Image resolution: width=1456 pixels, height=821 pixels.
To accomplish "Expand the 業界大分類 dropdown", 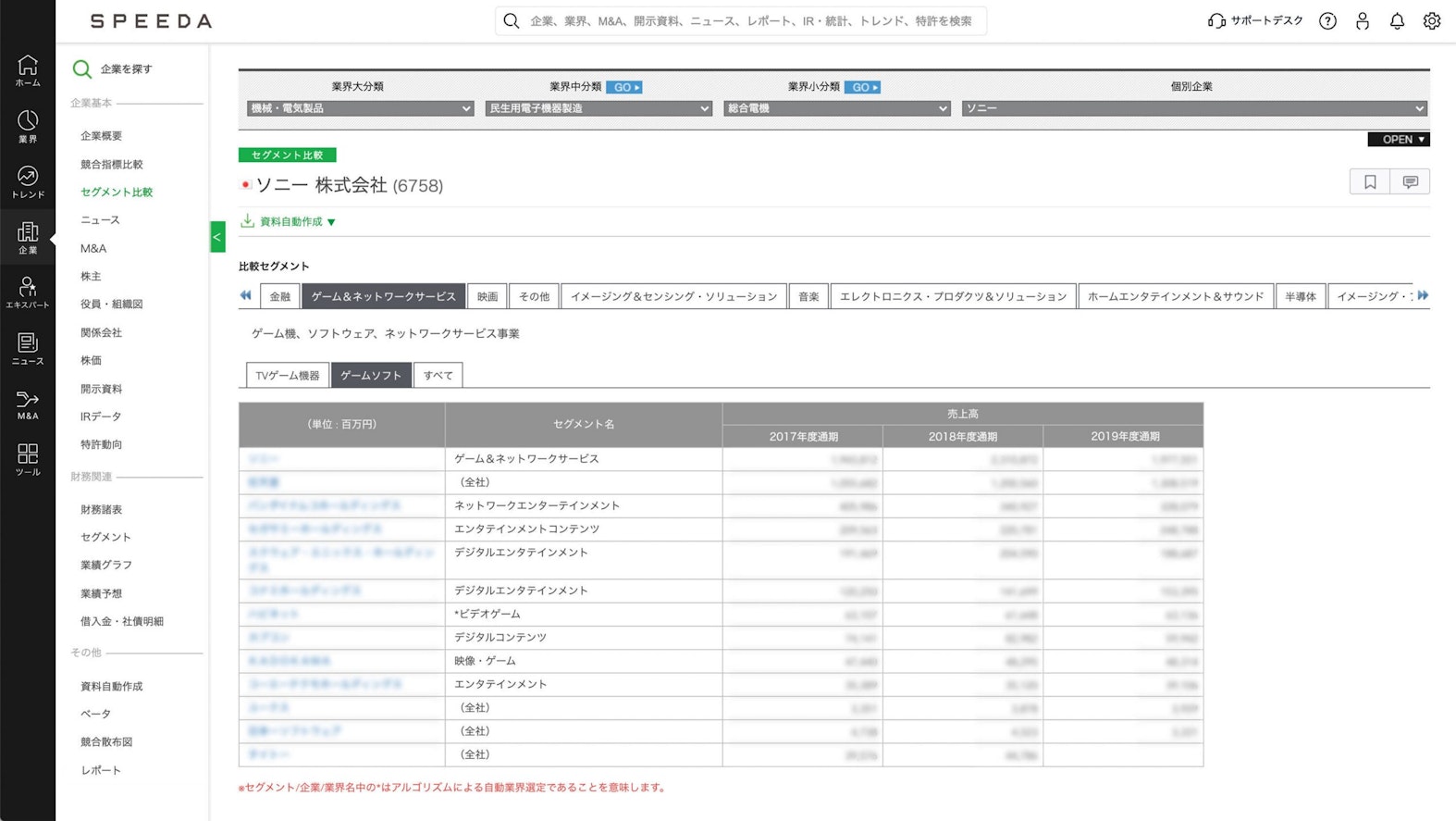I will click(x=360, y=108).
